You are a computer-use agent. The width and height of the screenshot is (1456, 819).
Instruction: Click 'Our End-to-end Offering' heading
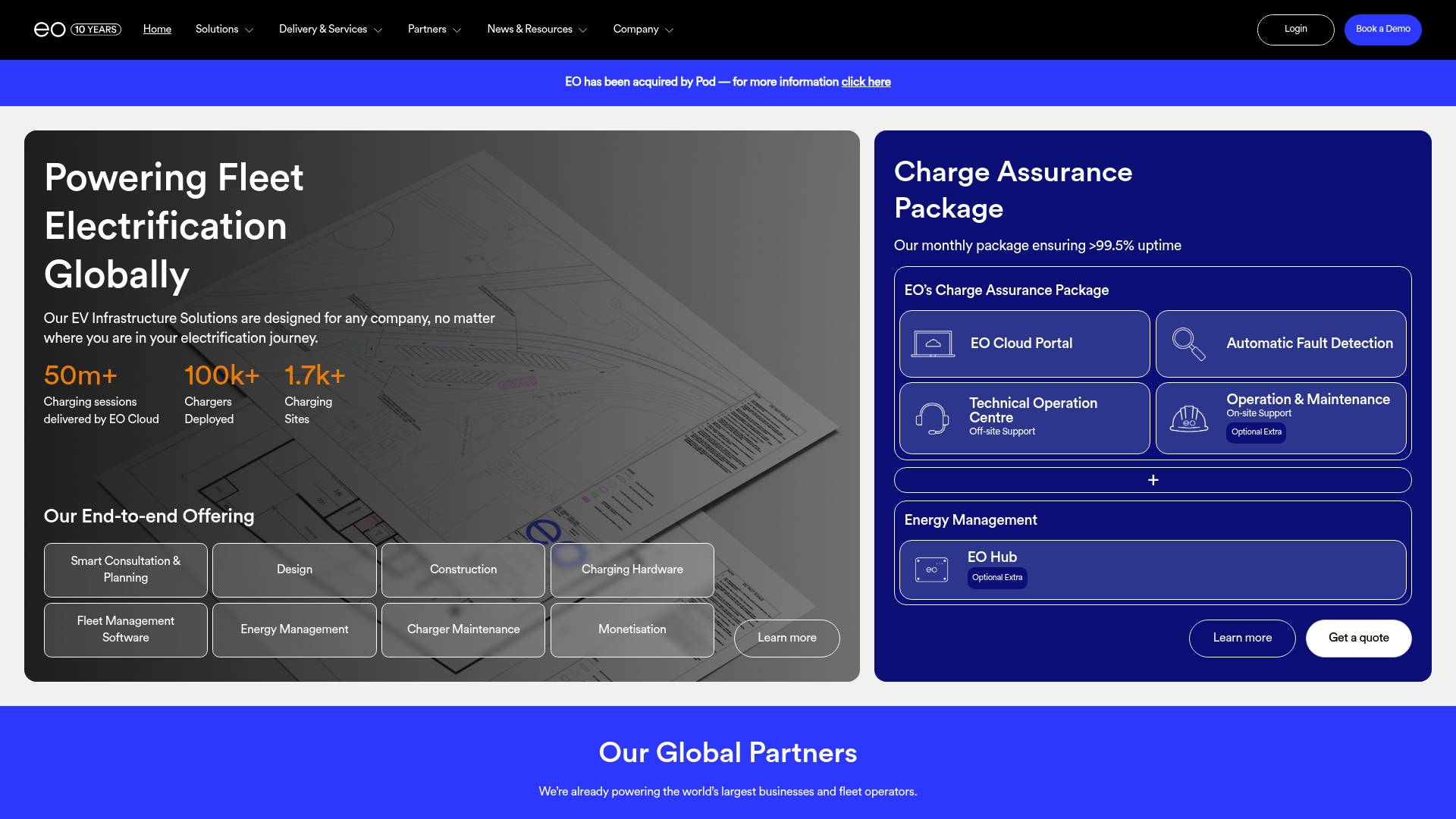click(x=149, y=516)
